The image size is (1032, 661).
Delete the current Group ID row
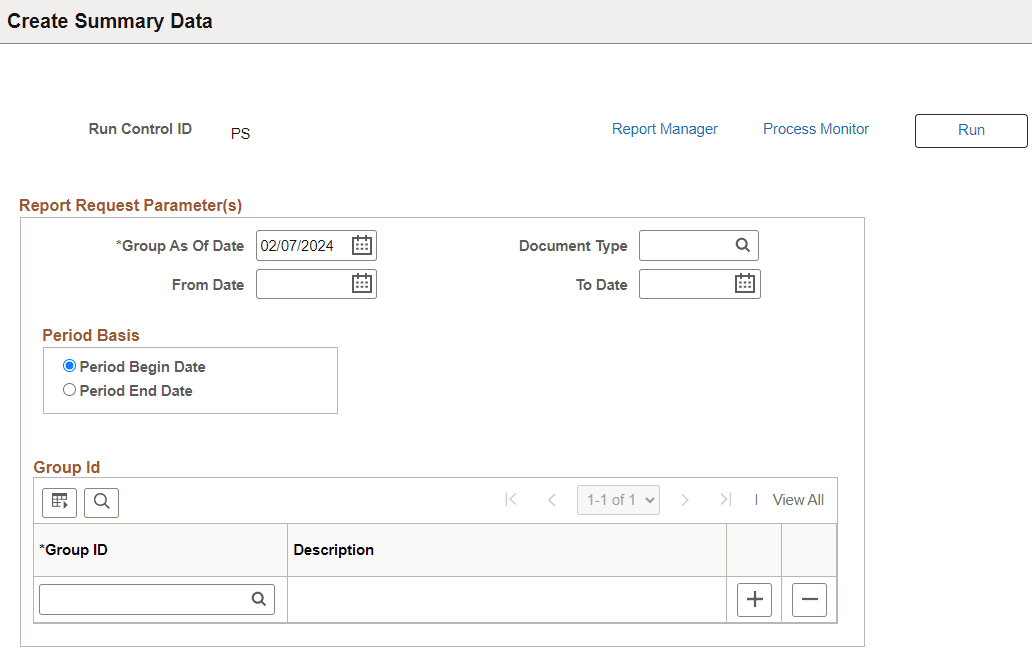point(809,599)
